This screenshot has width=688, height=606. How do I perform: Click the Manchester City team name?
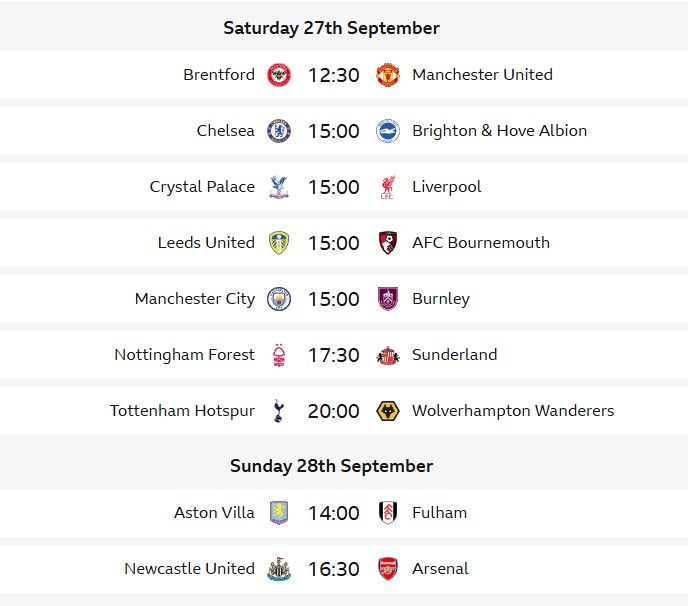click(x=195, y=299)
